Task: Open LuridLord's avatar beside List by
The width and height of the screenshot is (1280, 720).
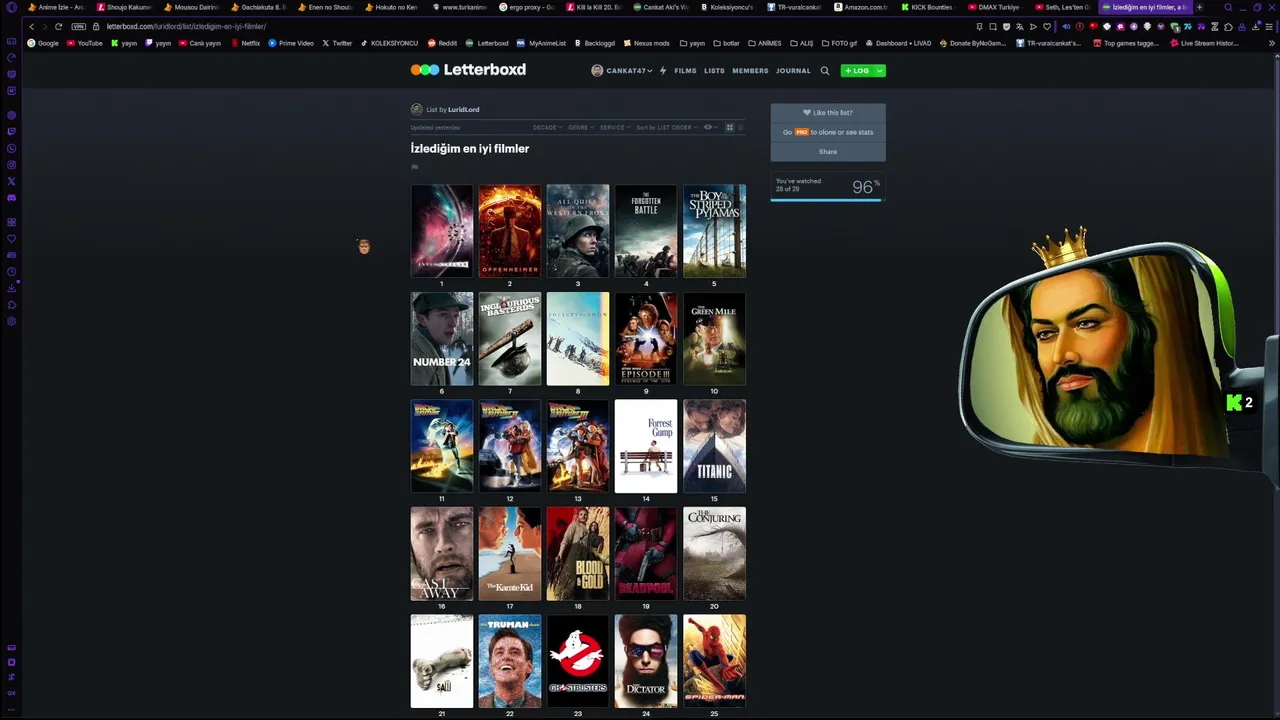Action: 417,110
